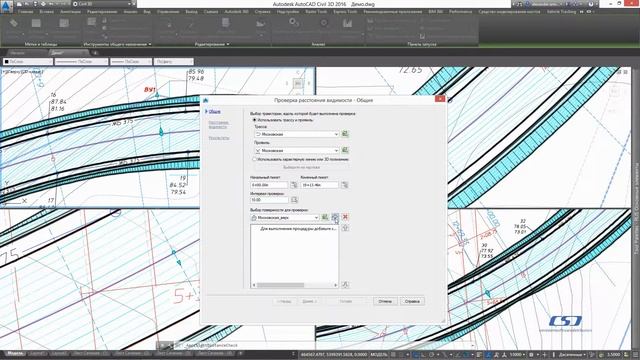Click the workspace switching gear in status bar
Image resolution: width=640 pixels, height=360 pixels.
(531, 354)
